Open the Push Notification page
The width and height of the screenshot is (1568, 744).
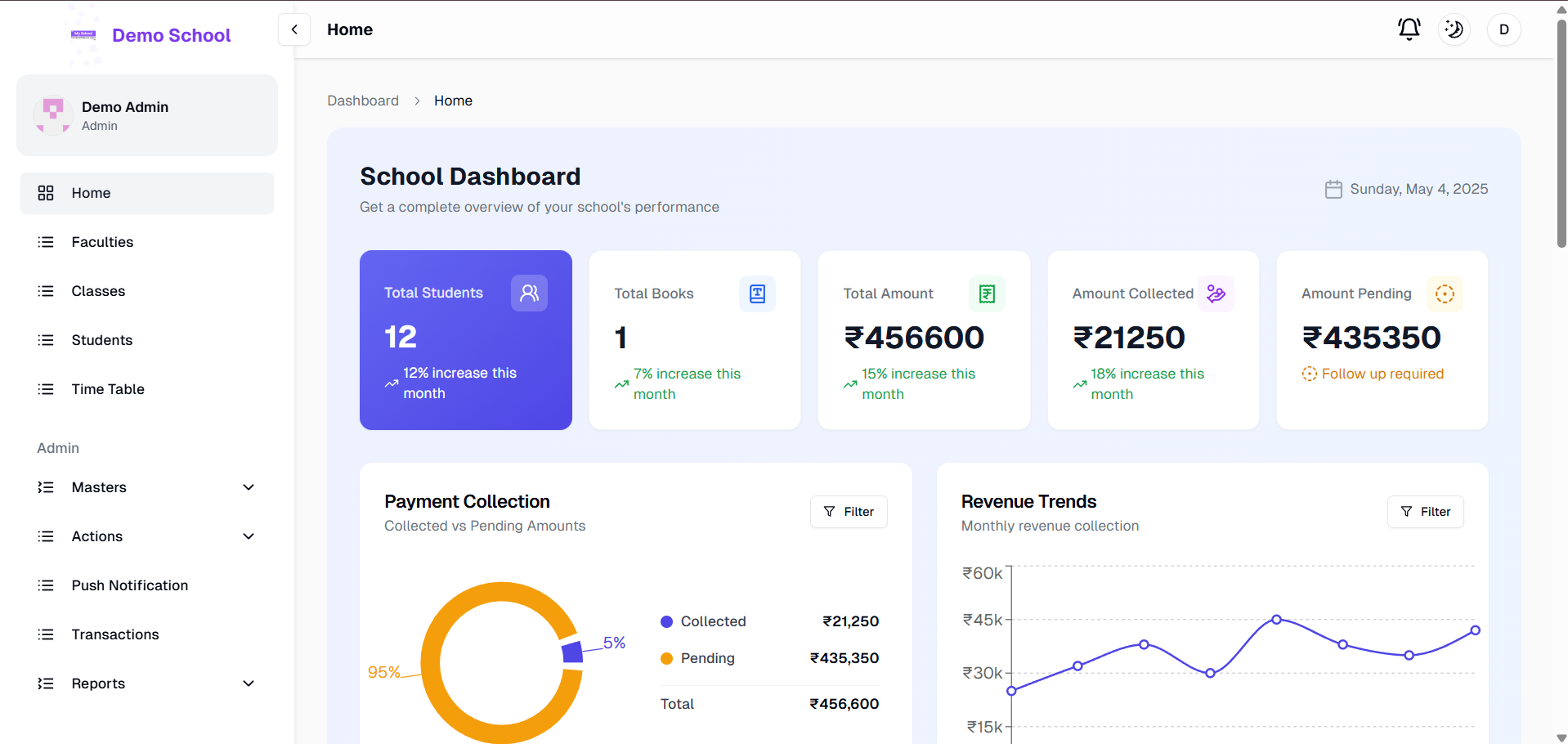(147, 585)
